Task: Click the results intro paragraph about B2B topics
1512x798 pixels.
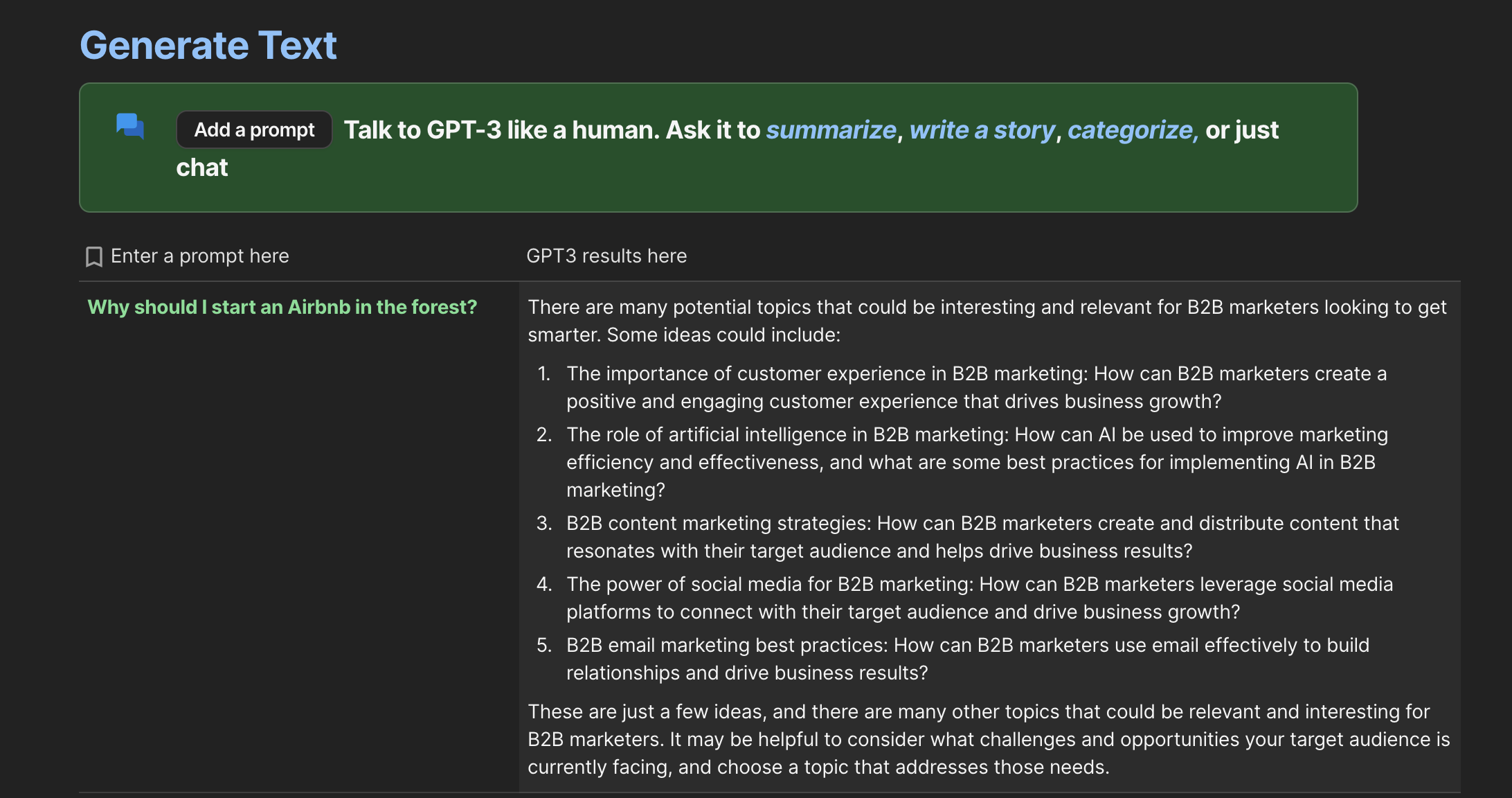Action: coord(987,321)
